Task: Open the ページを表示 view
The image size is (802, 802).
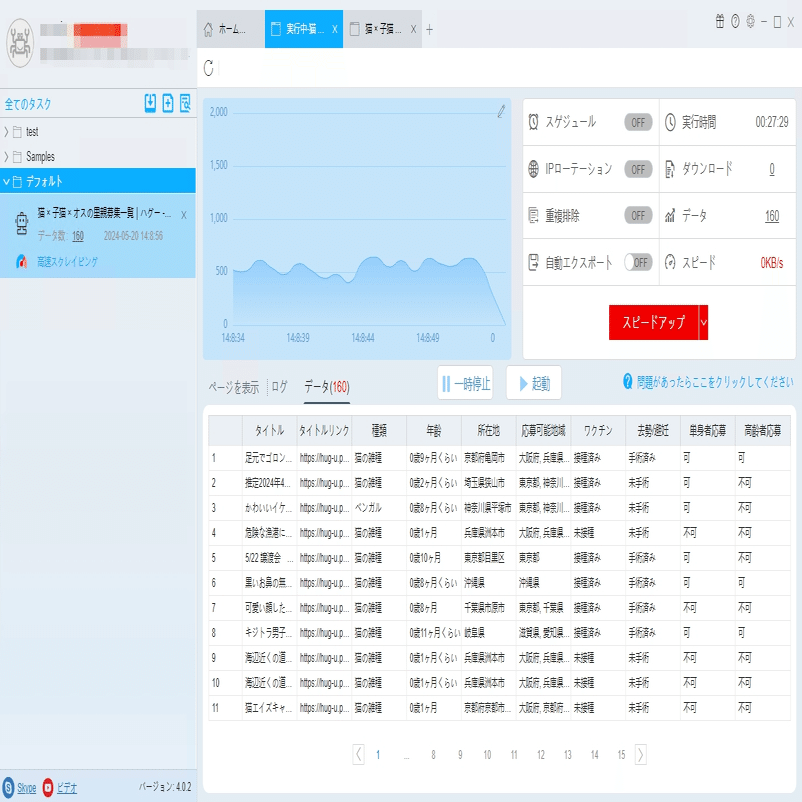Action: coord(234,387)
